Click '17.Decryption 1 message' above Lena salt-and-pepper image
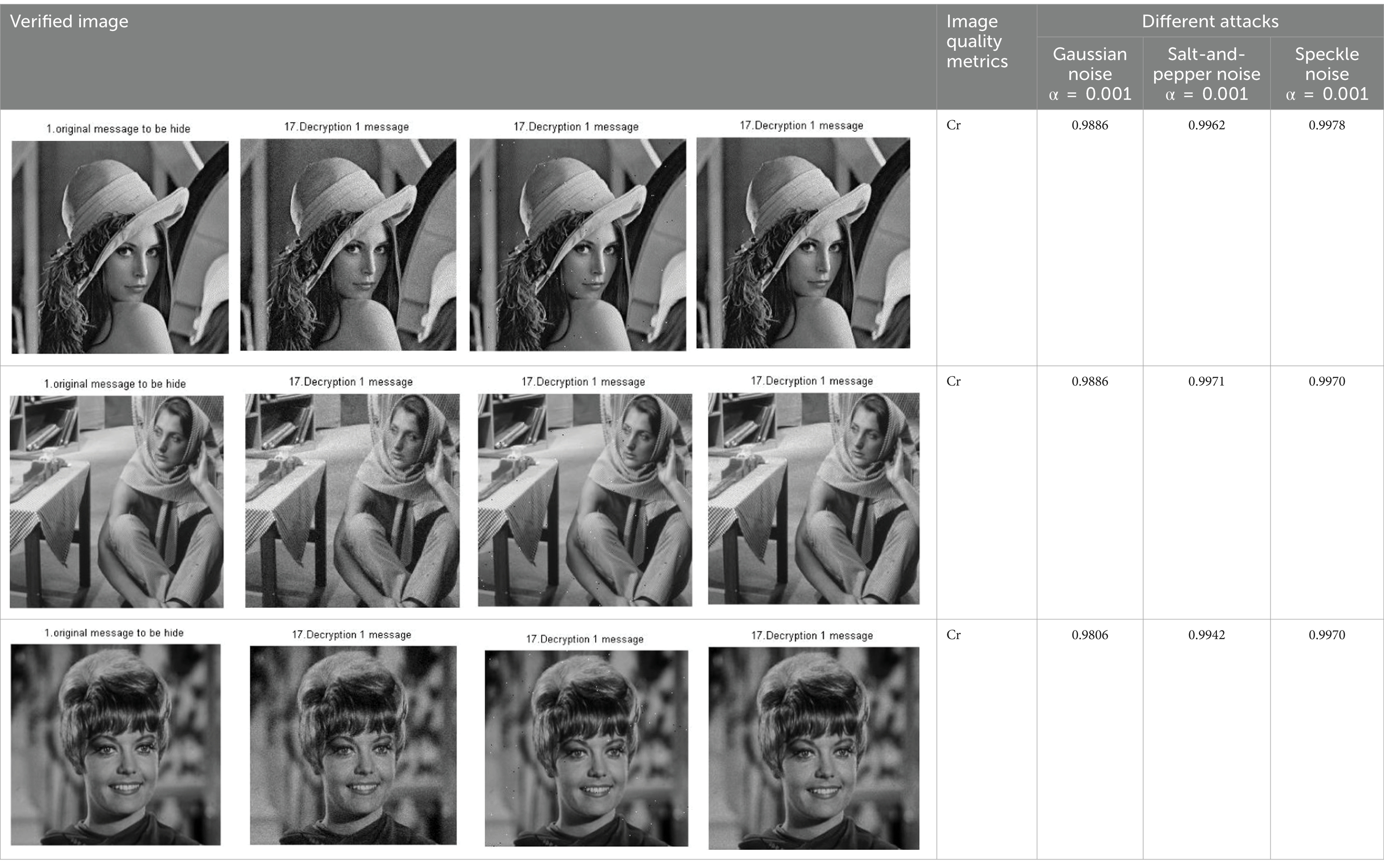This screenshot has height=868, width=1384. click(x=576, y=126)
